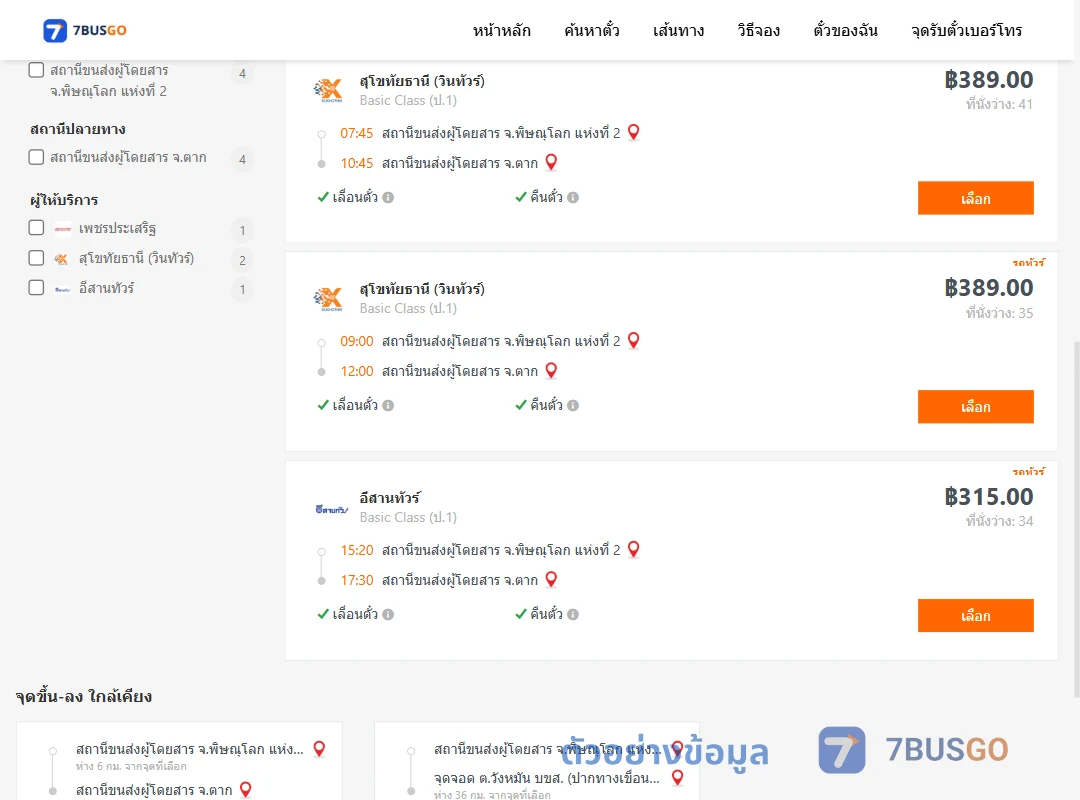Show คืนตั๋ว info icon on 09:00 trip
Image resolution: width=1080 pixels, height=800 pixels.
573,406
